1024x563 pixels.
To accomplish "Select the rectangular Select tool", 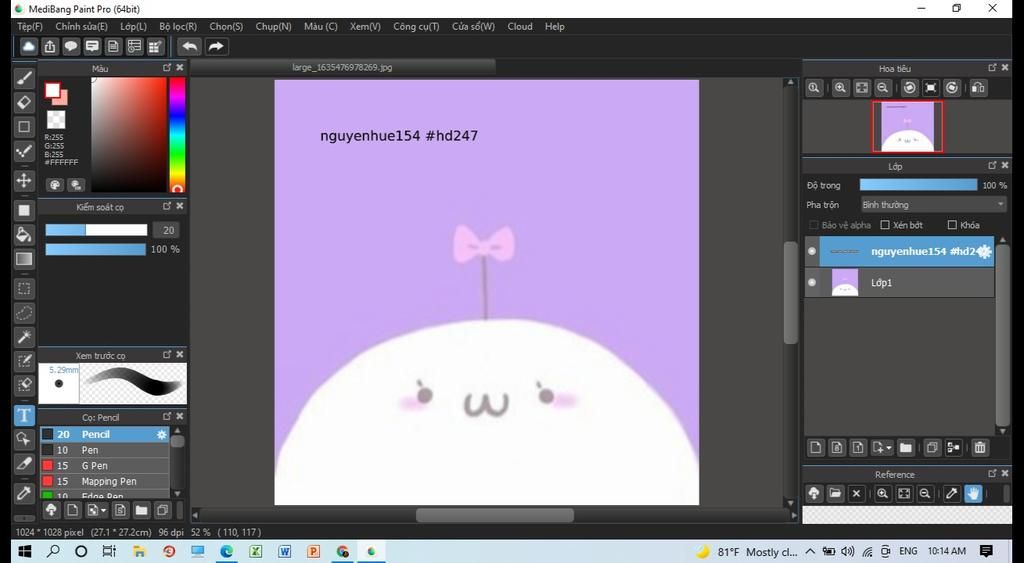I will (24, 288).
